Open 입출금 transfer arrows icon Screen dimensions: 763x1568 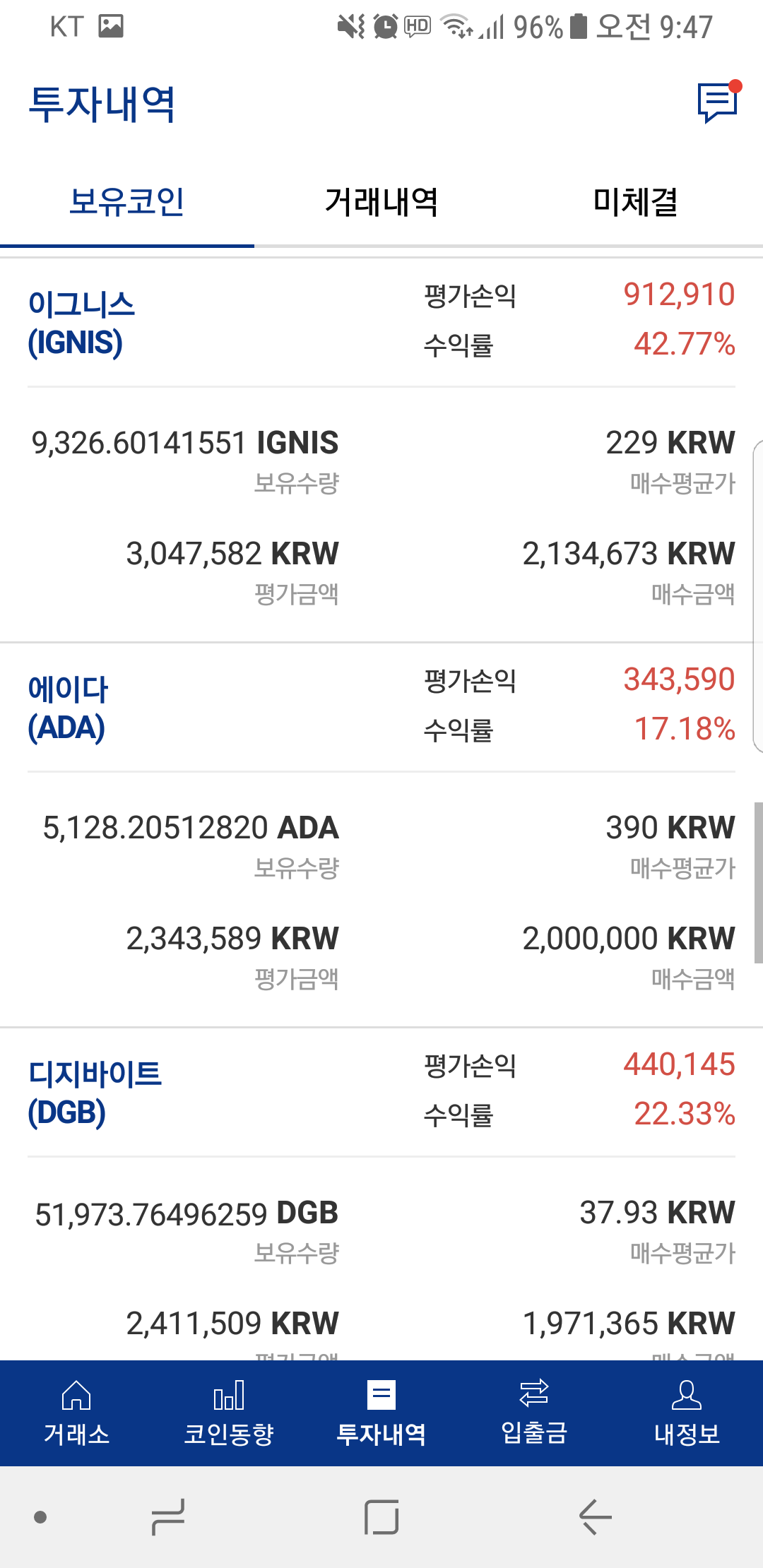click(534, 1394)
